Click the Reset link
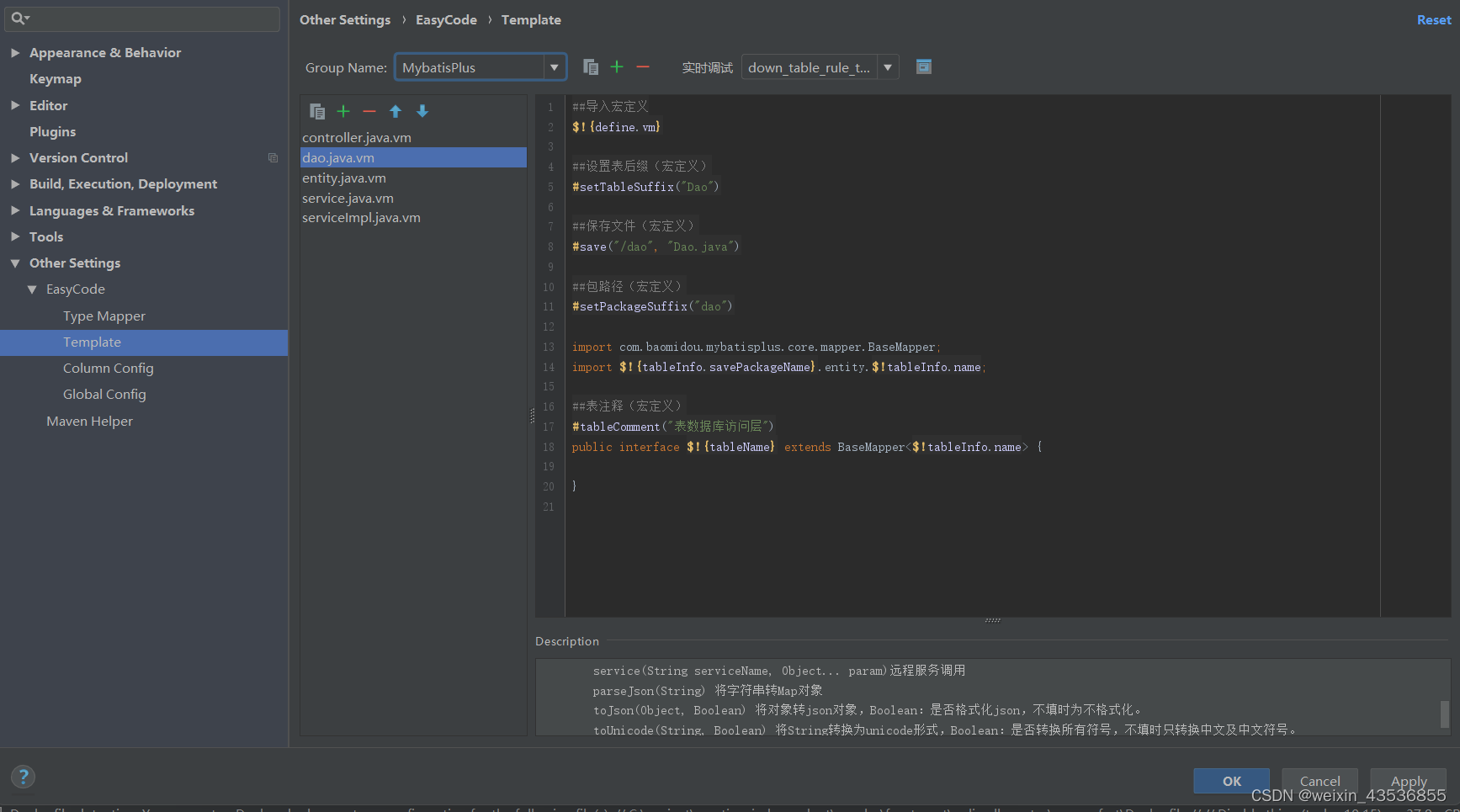This screenshot has height=812, width=1460. coord(1434,20)
